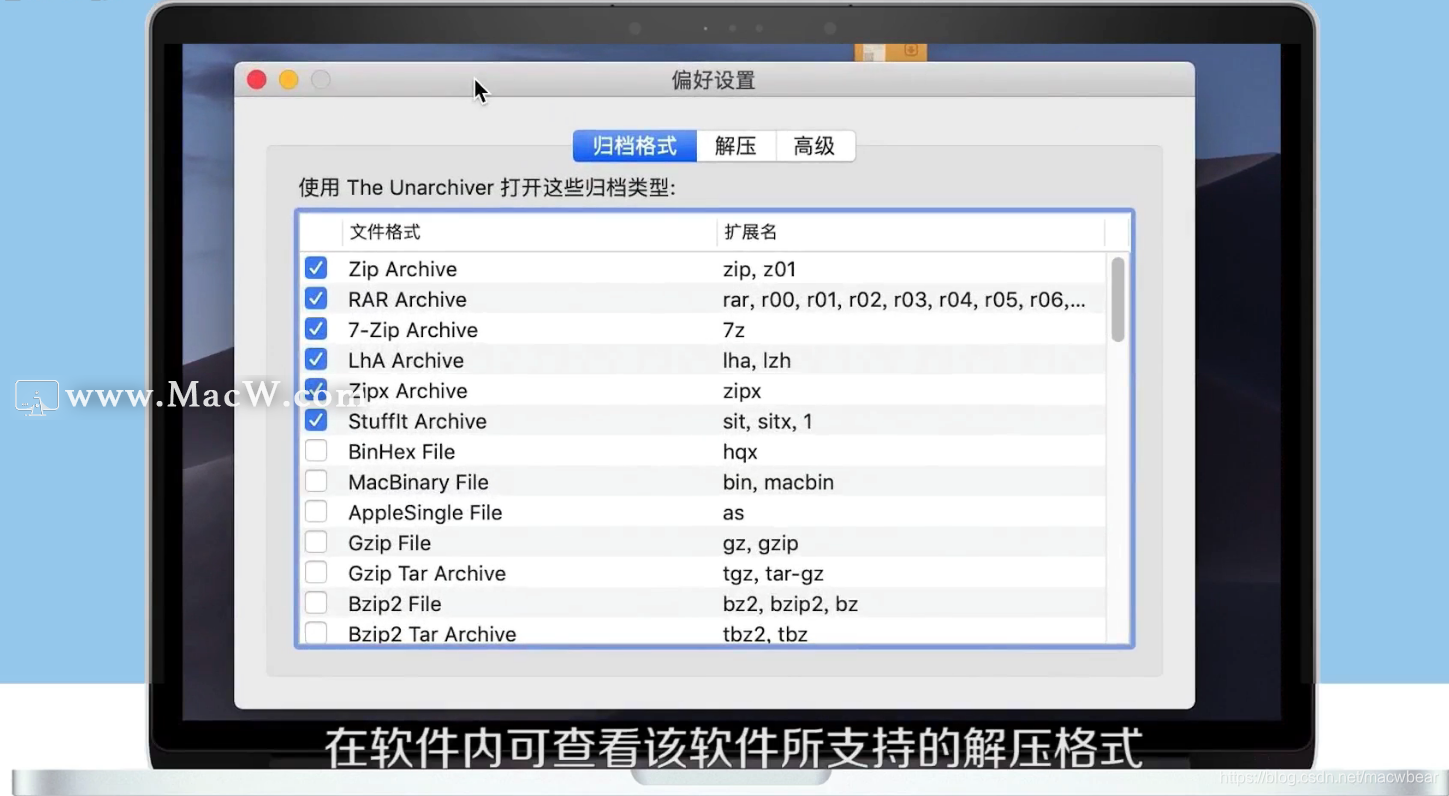Click the 'hqx' extension cell
Viewport: 1449px width, 796px height.
point(740,452)
